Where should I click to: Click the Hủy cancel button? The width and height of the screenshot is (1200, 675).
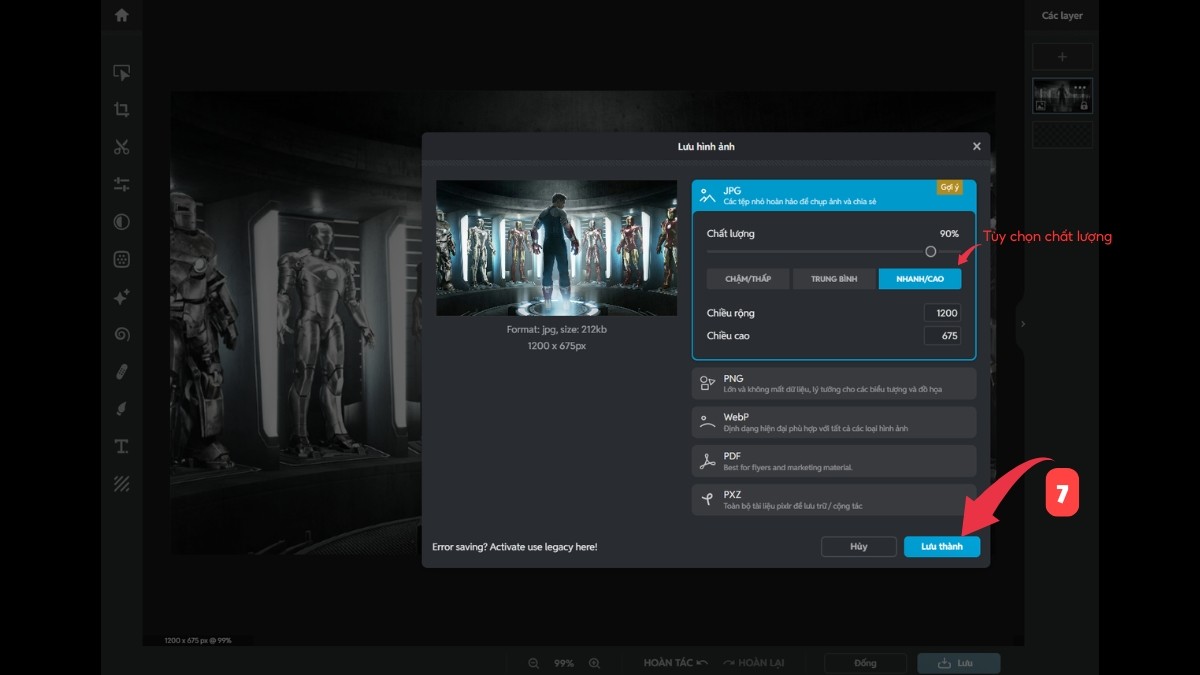(858, 547)
